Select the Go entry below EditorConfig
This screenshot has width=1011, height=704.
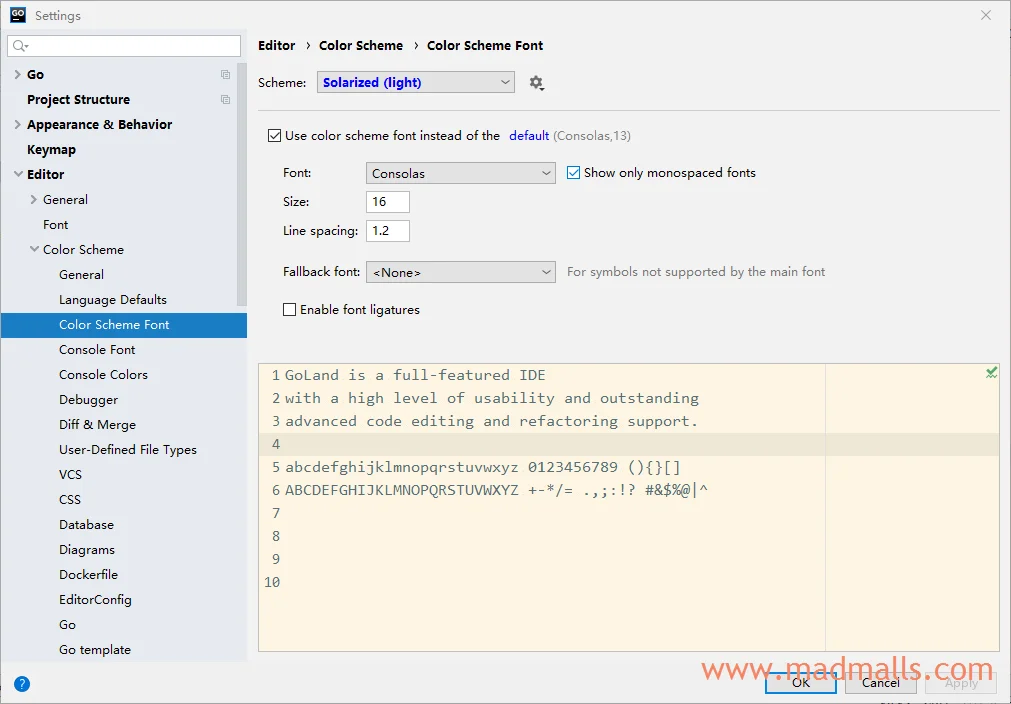(67, 625)
